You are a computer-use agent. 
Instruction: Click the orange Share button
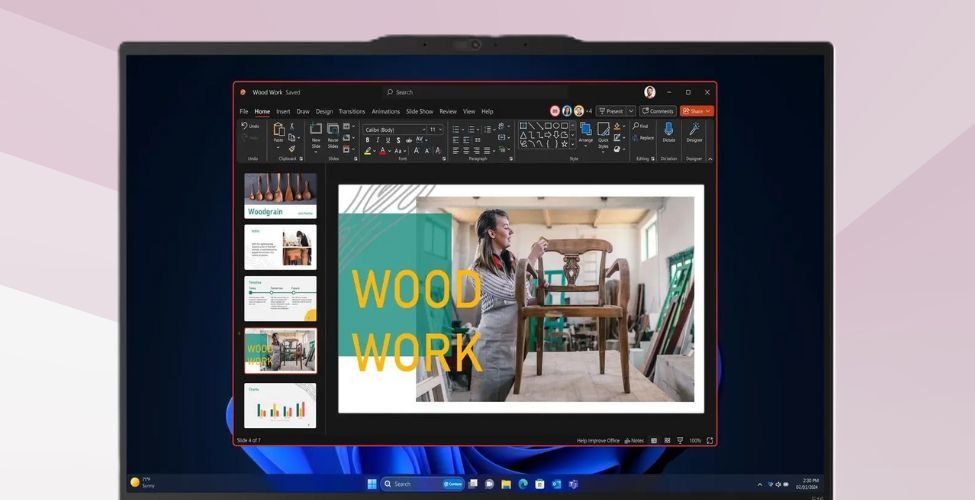click(x=696, y=111)
